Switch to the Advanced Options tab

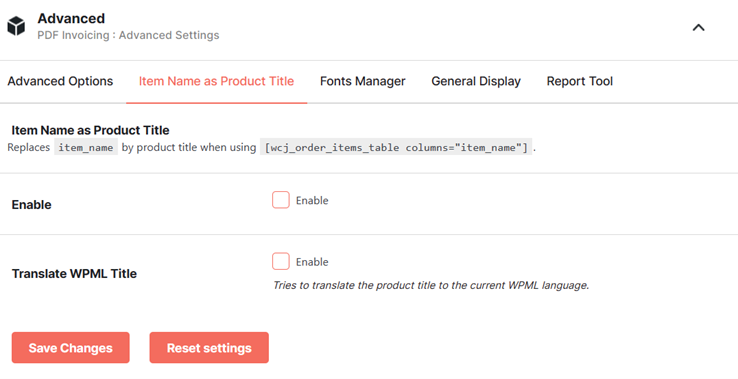[60, 81]
